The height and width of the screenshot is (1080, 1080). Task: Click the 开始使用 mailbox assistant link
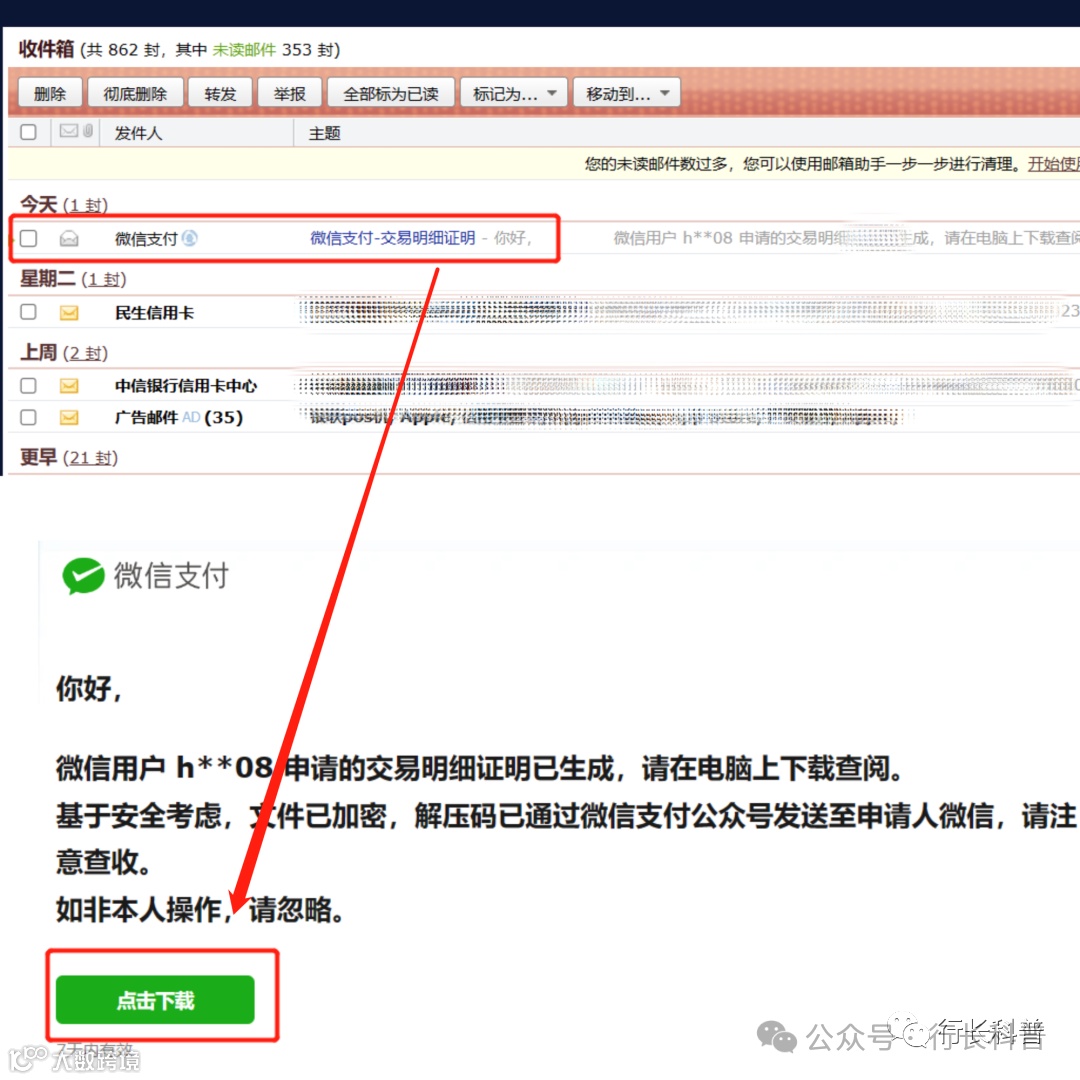(x=1053, y=164)
